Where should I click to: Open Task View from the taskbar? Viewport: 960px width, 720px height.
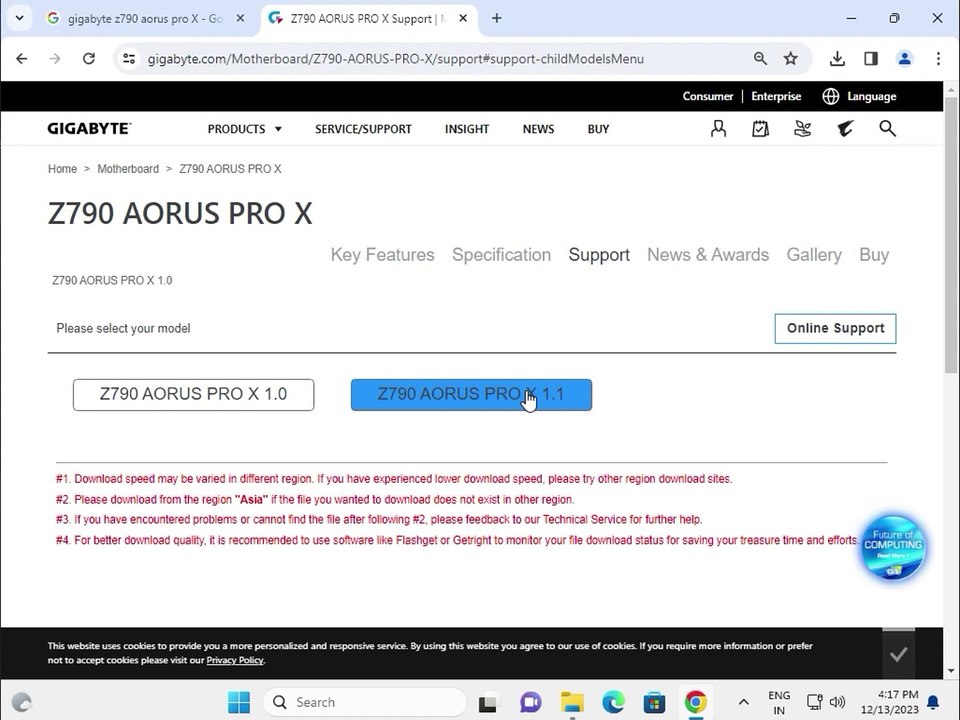488,702
